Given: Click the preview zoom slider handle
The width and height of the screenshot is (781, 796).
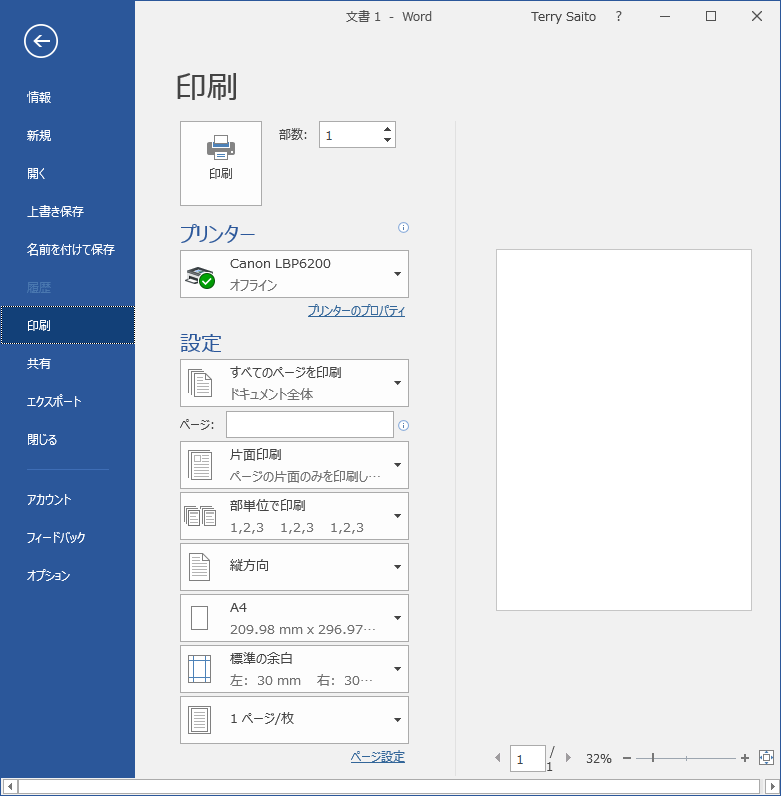Looking at the screenshot, I should 653,758.
